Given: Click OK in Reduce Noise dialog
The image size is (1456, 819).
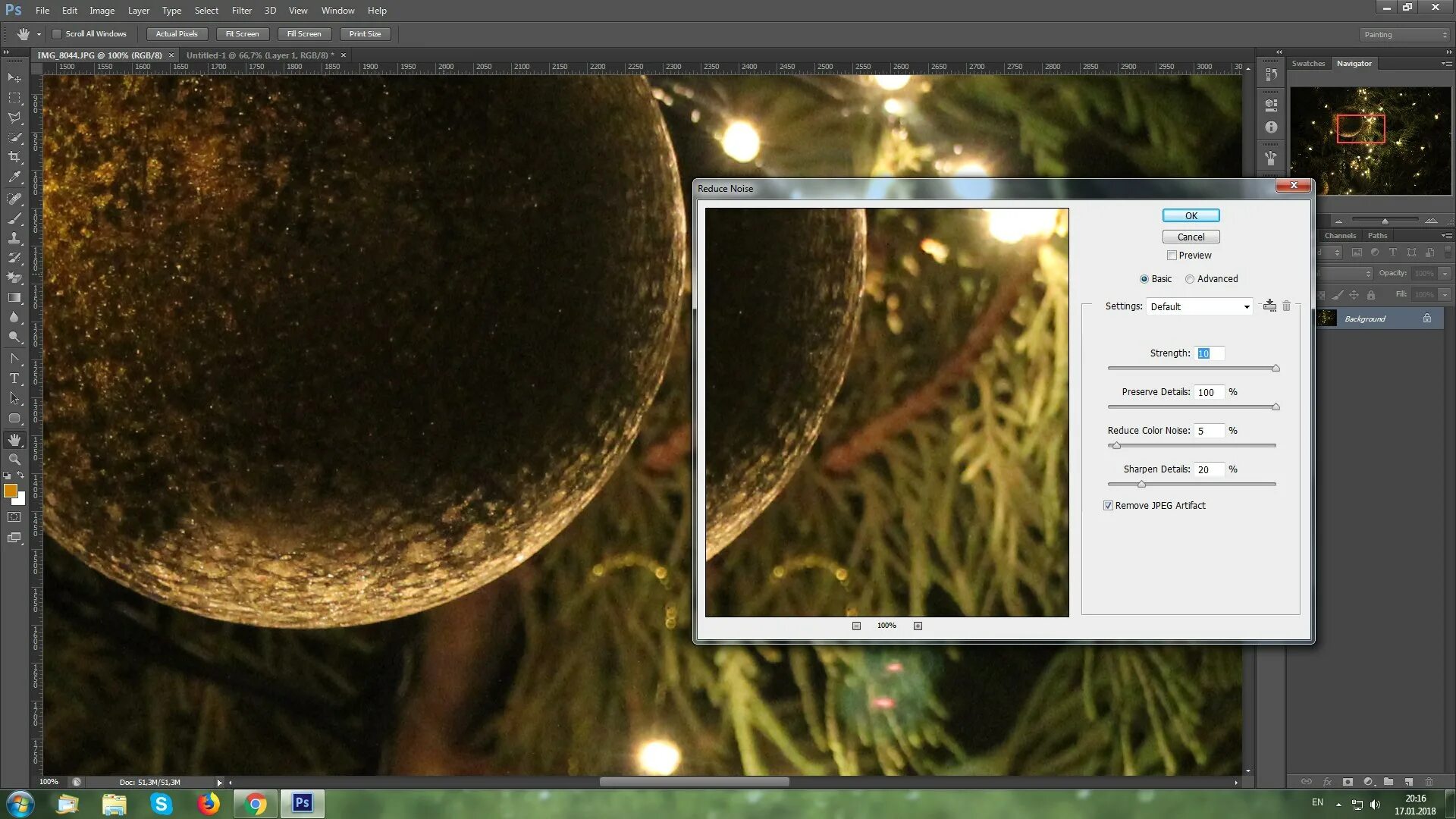Looking at the screenshot, I should pos(1191,216).
